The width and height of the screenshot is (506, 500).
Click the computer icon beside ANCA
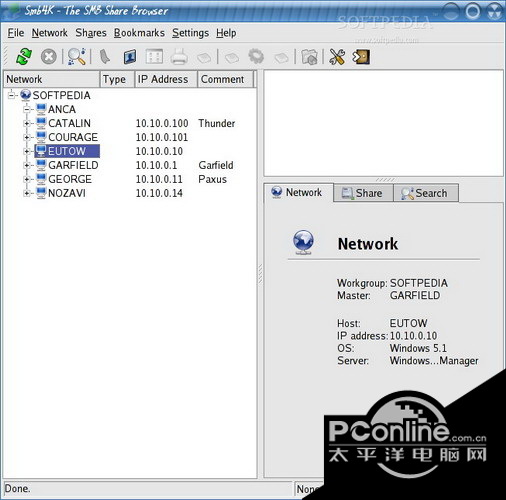tap(41, 109)
